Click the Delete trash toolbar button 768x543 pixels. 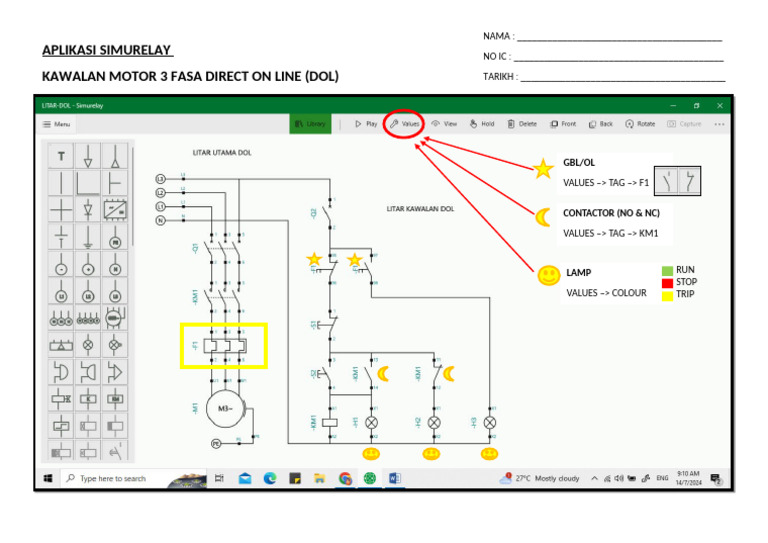pos(522,124)
